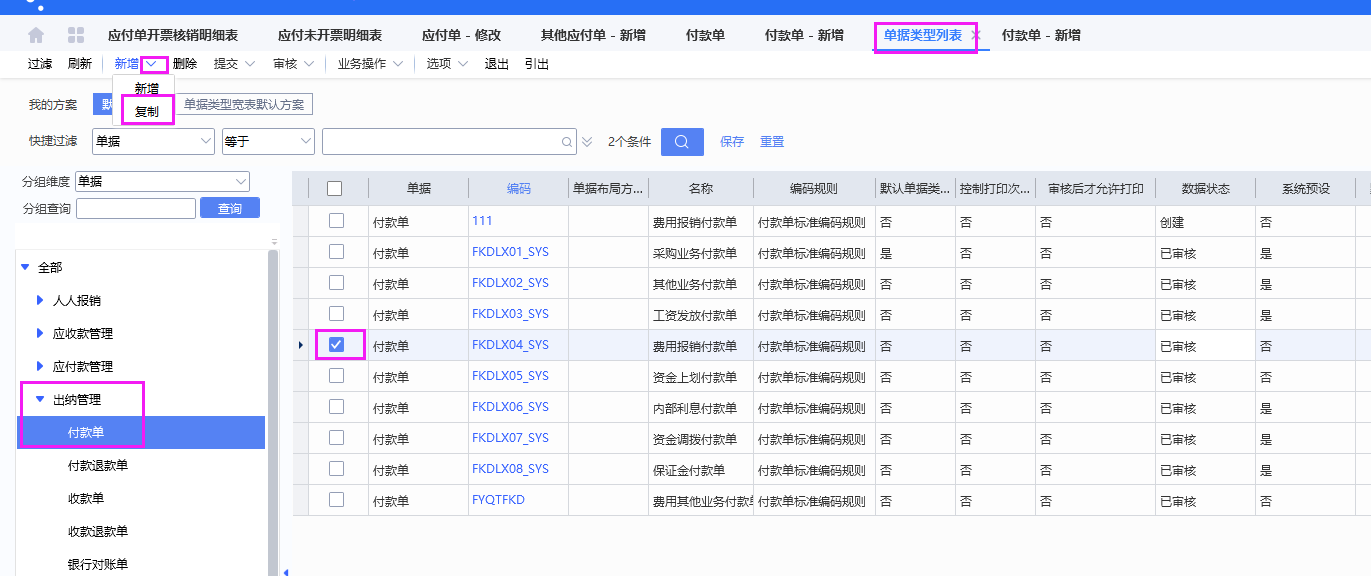Viewport: 1371px width, 576px height.
Task: Open the app grid menu icon
Action: click(x=76, y=35)
